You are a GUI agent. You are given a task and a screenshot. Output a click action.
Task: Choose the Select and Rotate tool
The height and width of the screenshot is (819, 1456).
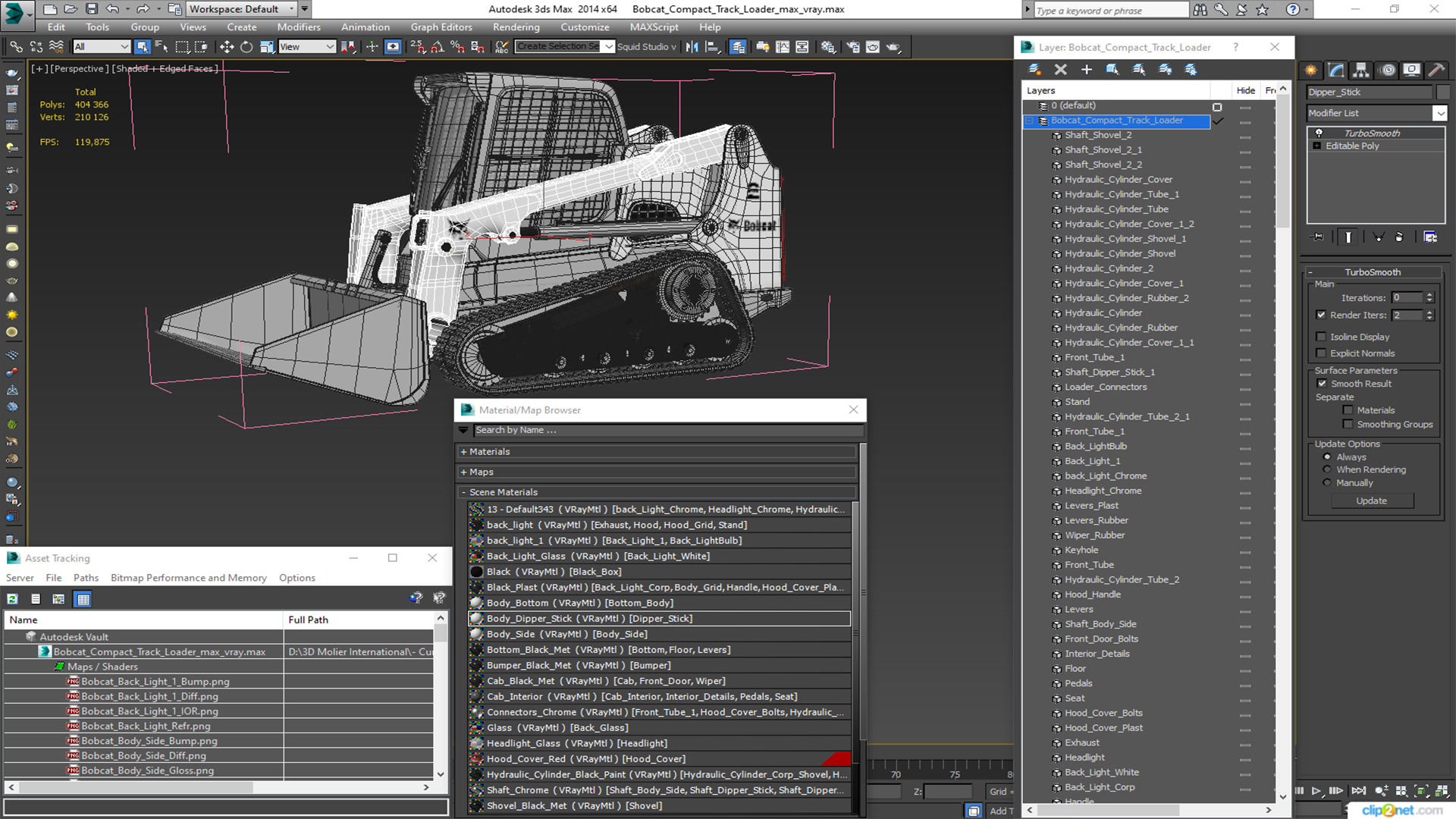tap(246, 47)
